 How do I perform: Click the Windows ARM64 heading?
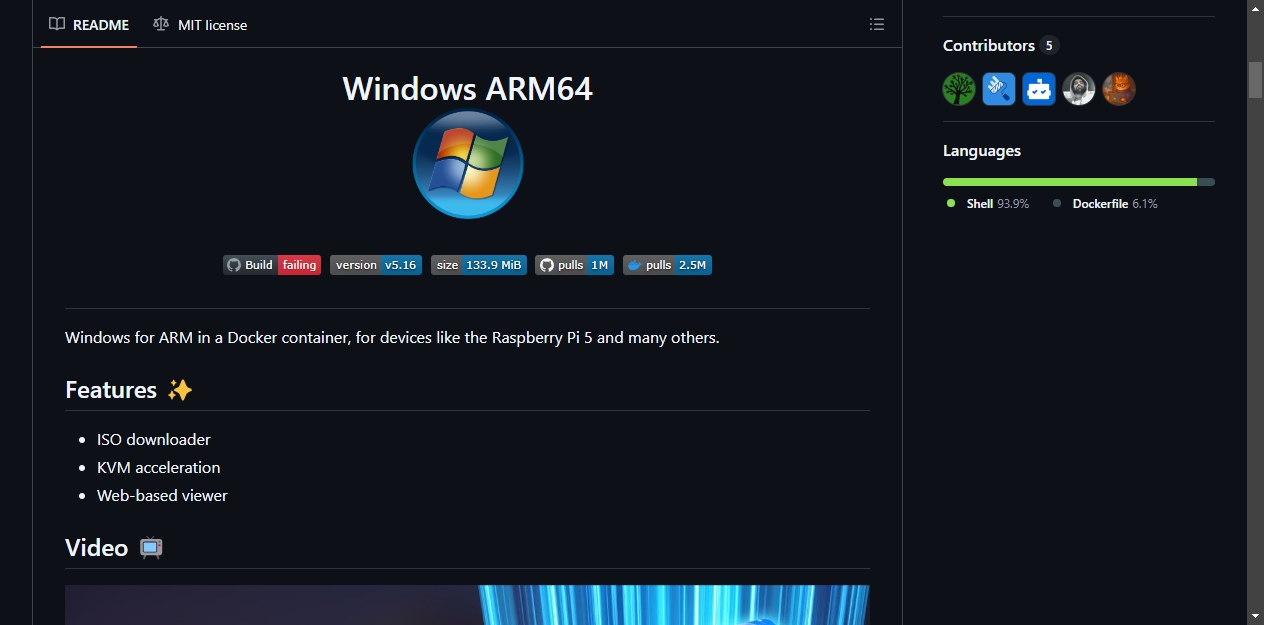468,89
